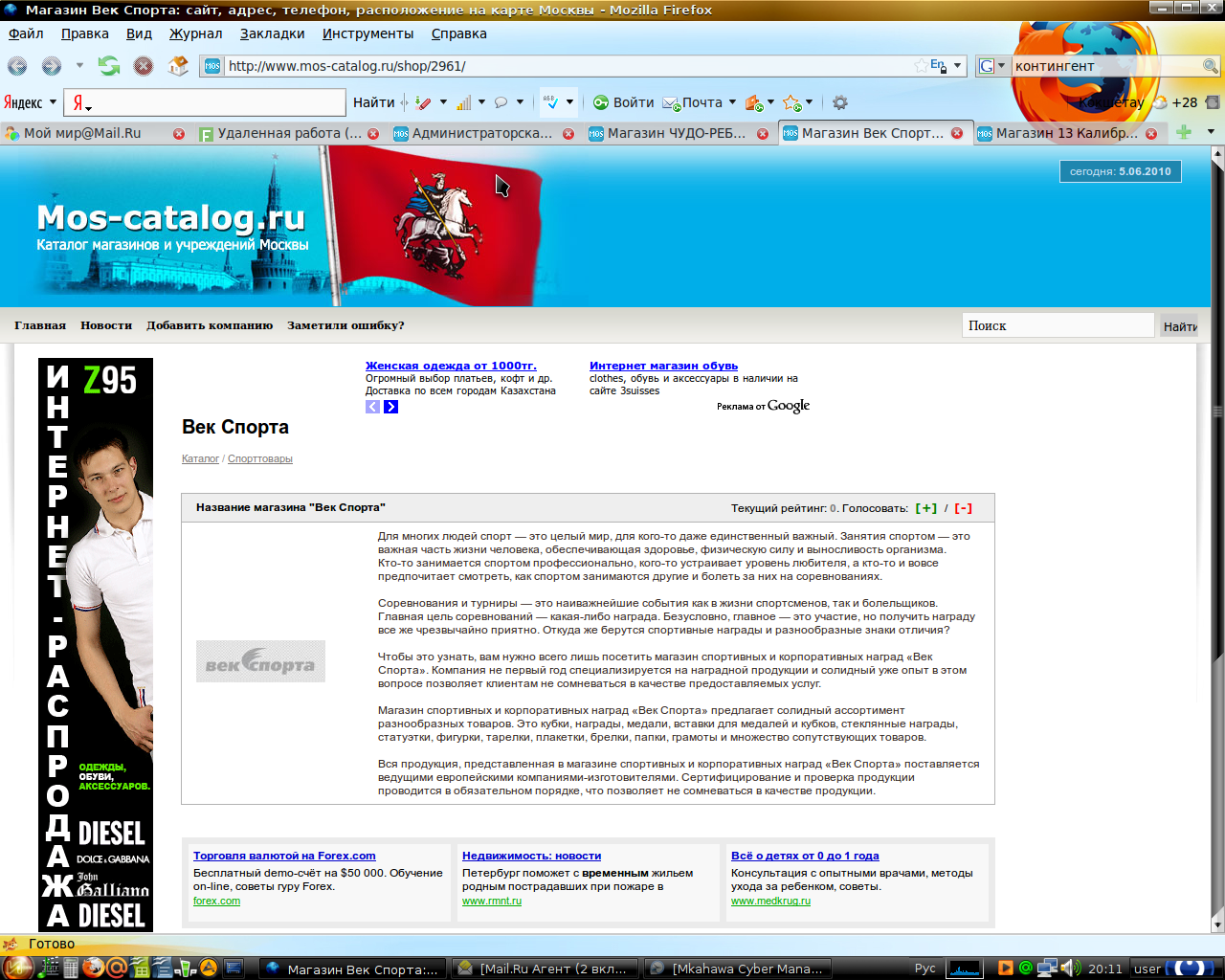The image size is (1225, 980).
Task: Open the Файл menu
Action: (26, 33)
